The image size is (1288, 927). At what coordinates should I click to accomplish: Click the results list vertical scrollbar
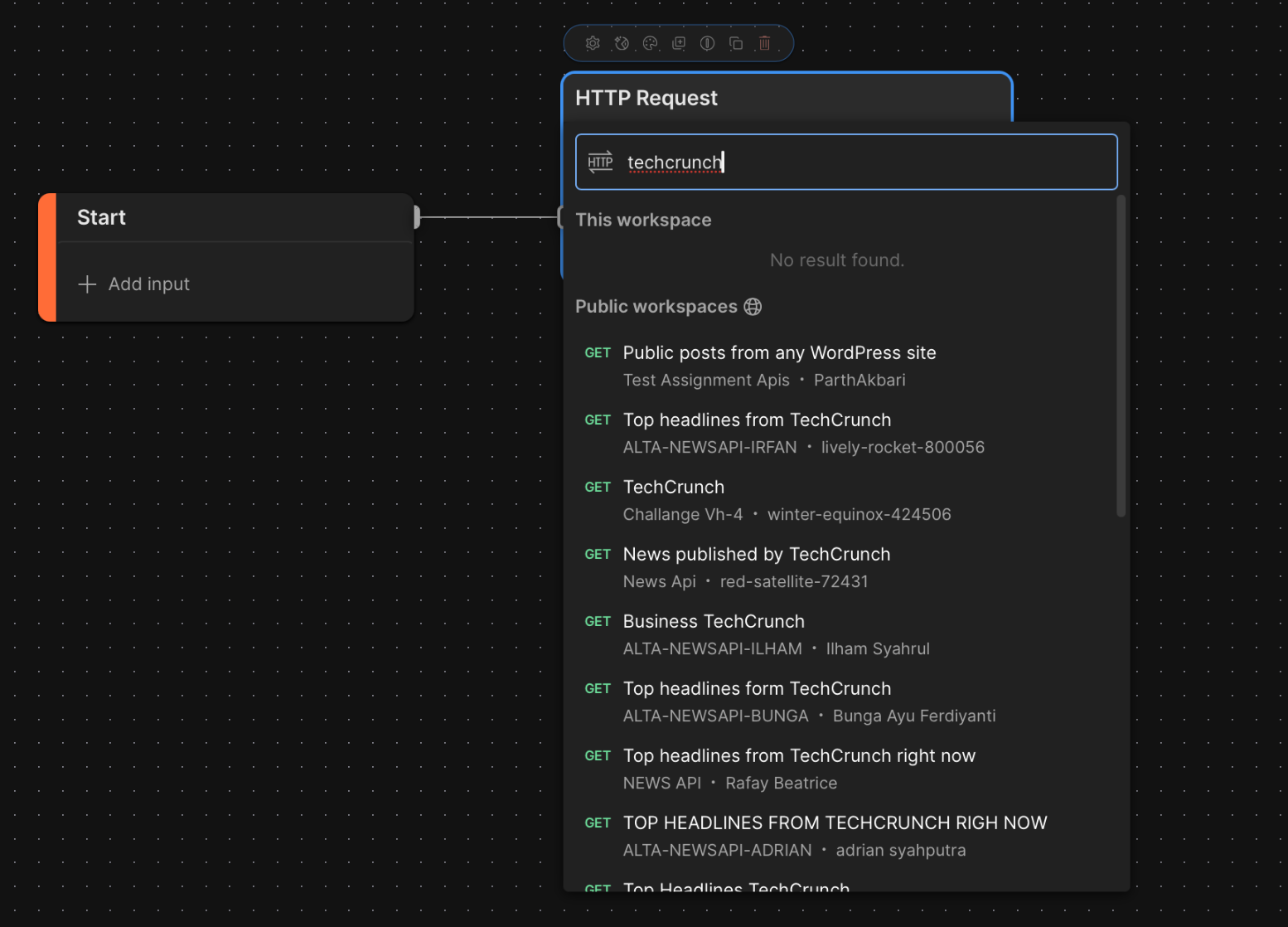(1121, 357)
